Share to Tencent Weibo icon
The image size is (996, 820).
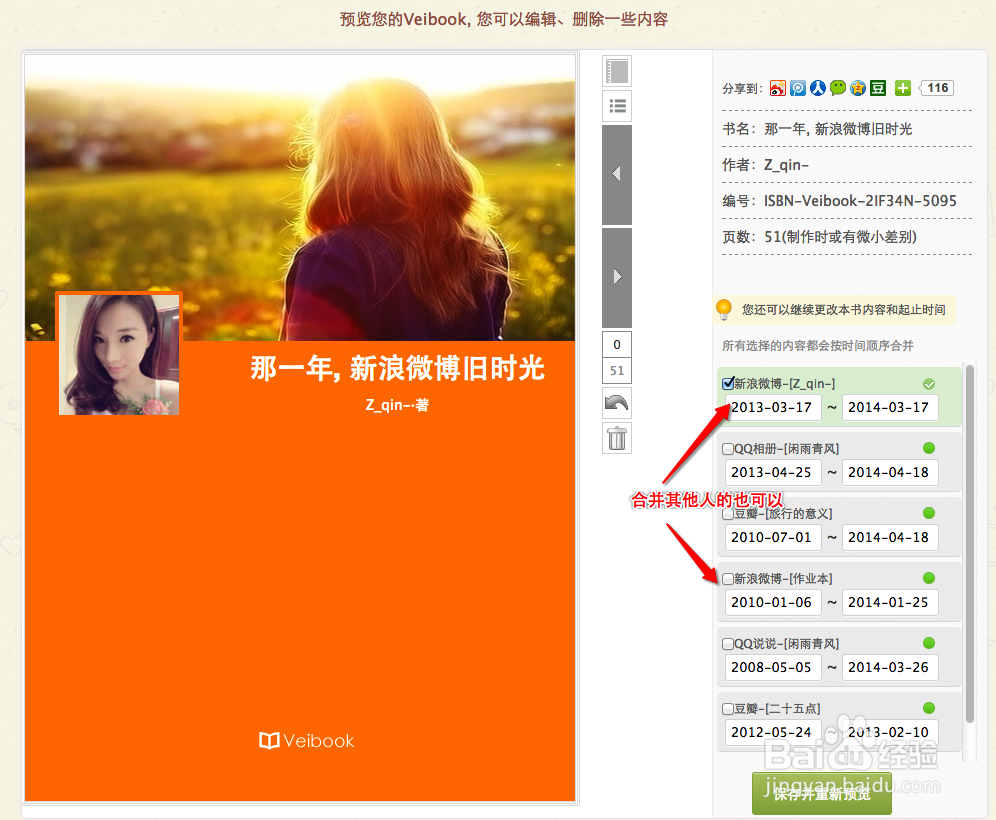(798, 88)
